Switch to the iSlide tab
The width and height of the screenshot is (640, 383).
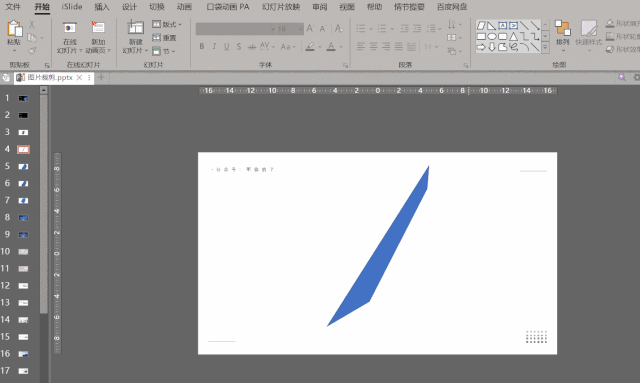coord(72,7)
